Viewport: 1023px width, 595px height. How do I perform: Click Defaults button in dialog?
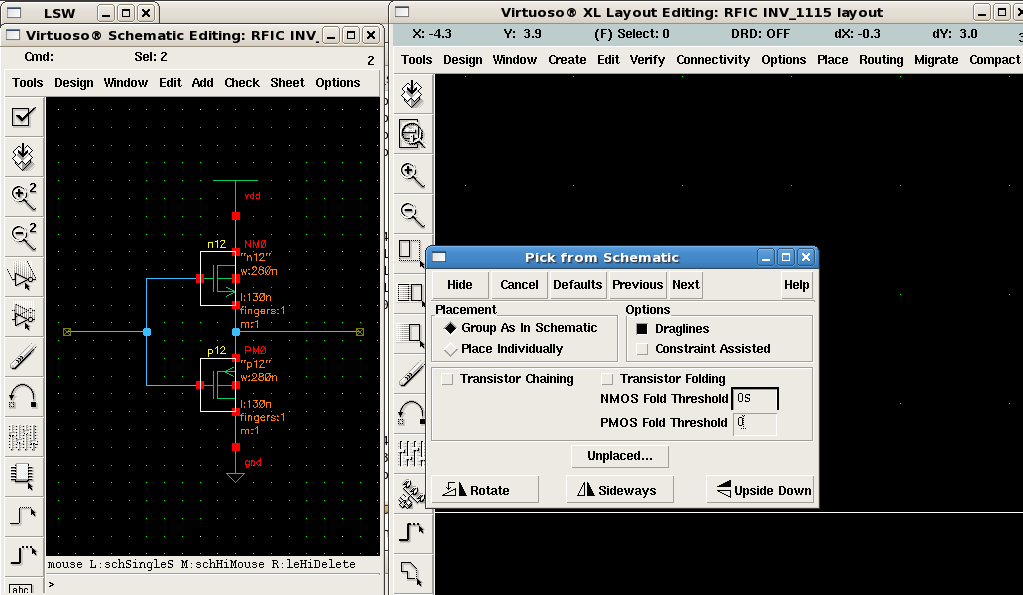(x=578, y=285)
